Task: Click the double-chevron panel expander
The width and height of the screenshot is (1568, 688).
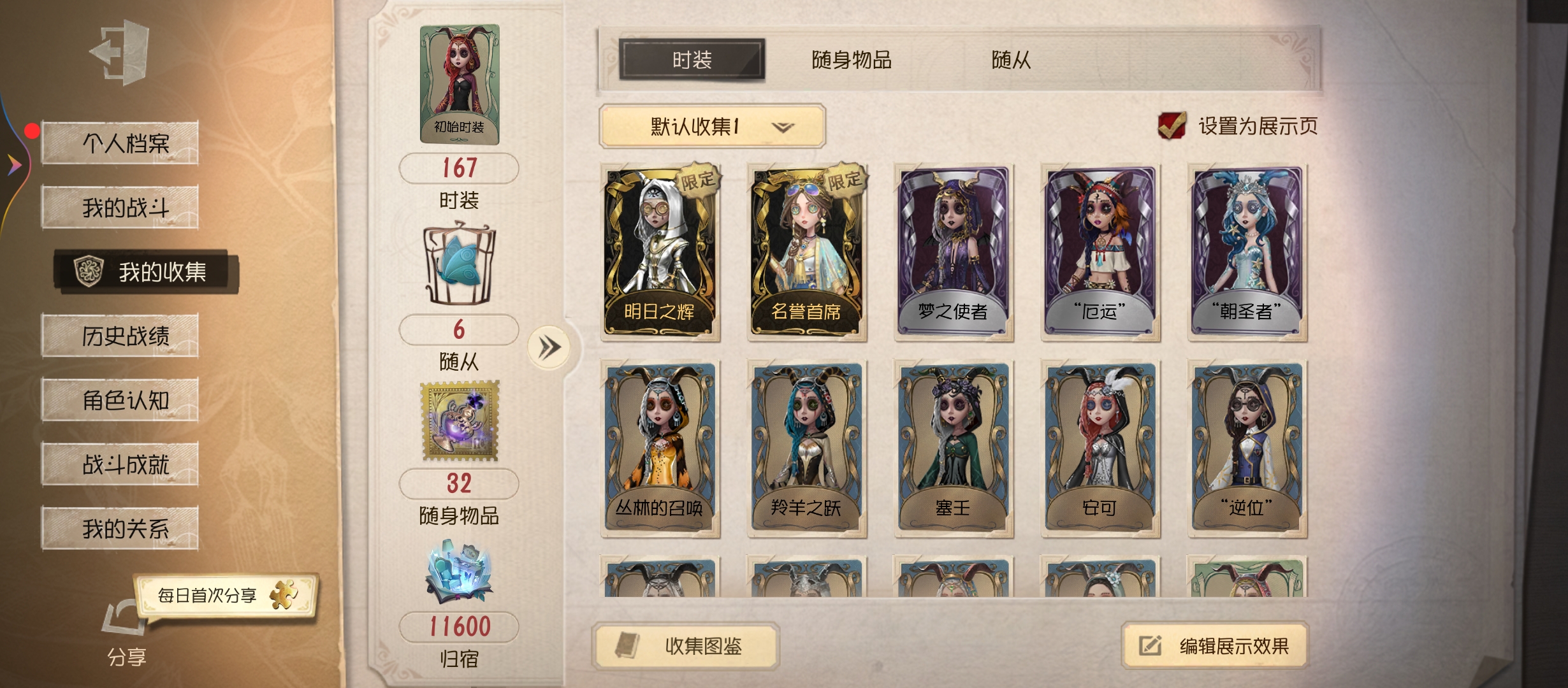Action: tap(549, 348)
